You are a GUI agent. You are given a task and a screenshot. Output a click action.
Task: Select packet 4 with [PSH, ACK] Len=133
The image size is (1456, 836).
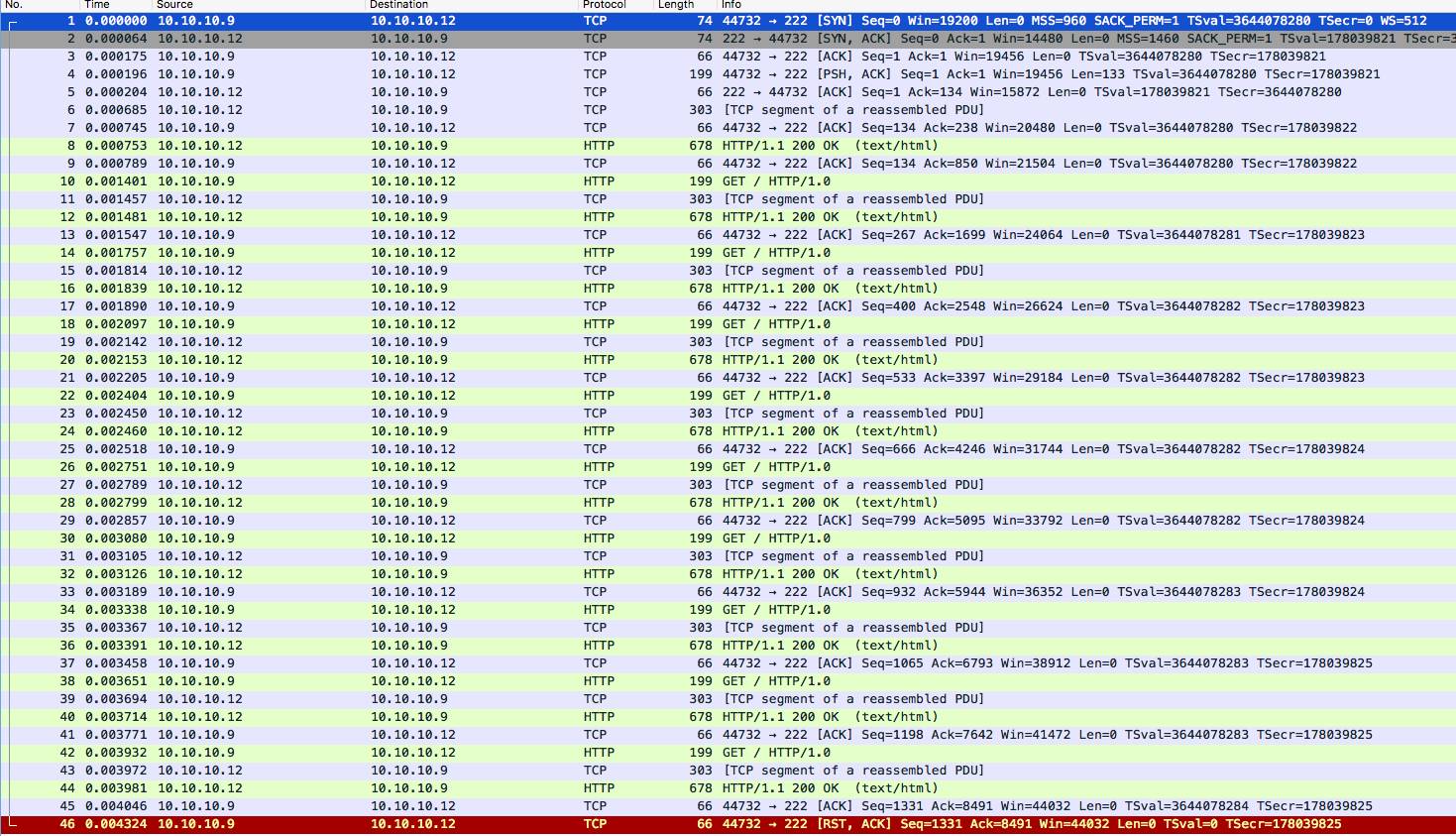[x=728, y=74]
